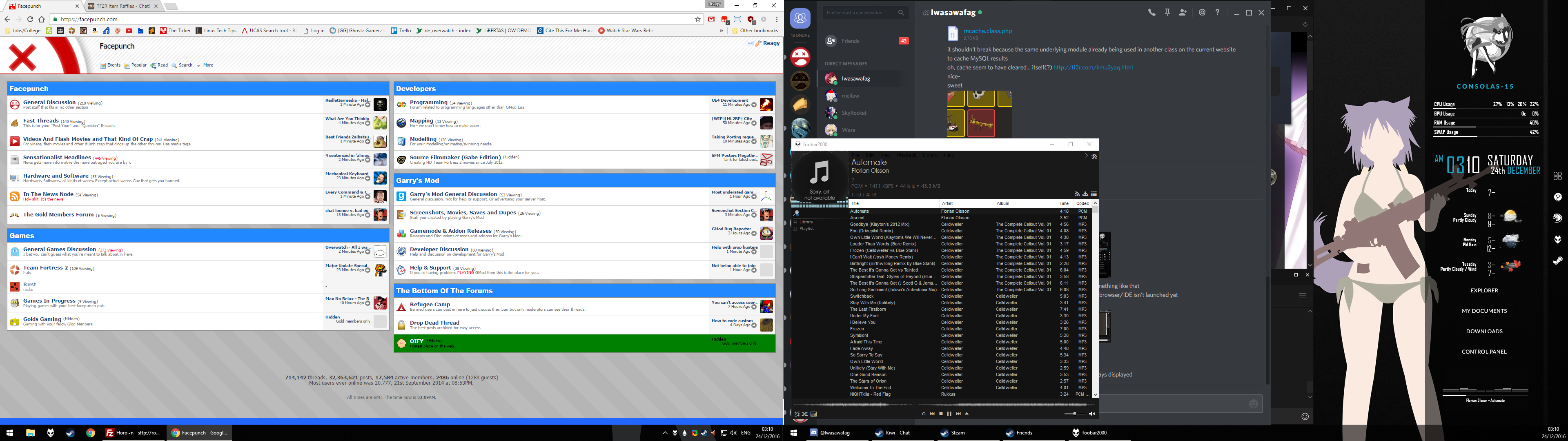The width and height of the screenshot is (1568, 441).
Task: Open Gmail extension icon in Chrome
Action: [x=711, y=20]
